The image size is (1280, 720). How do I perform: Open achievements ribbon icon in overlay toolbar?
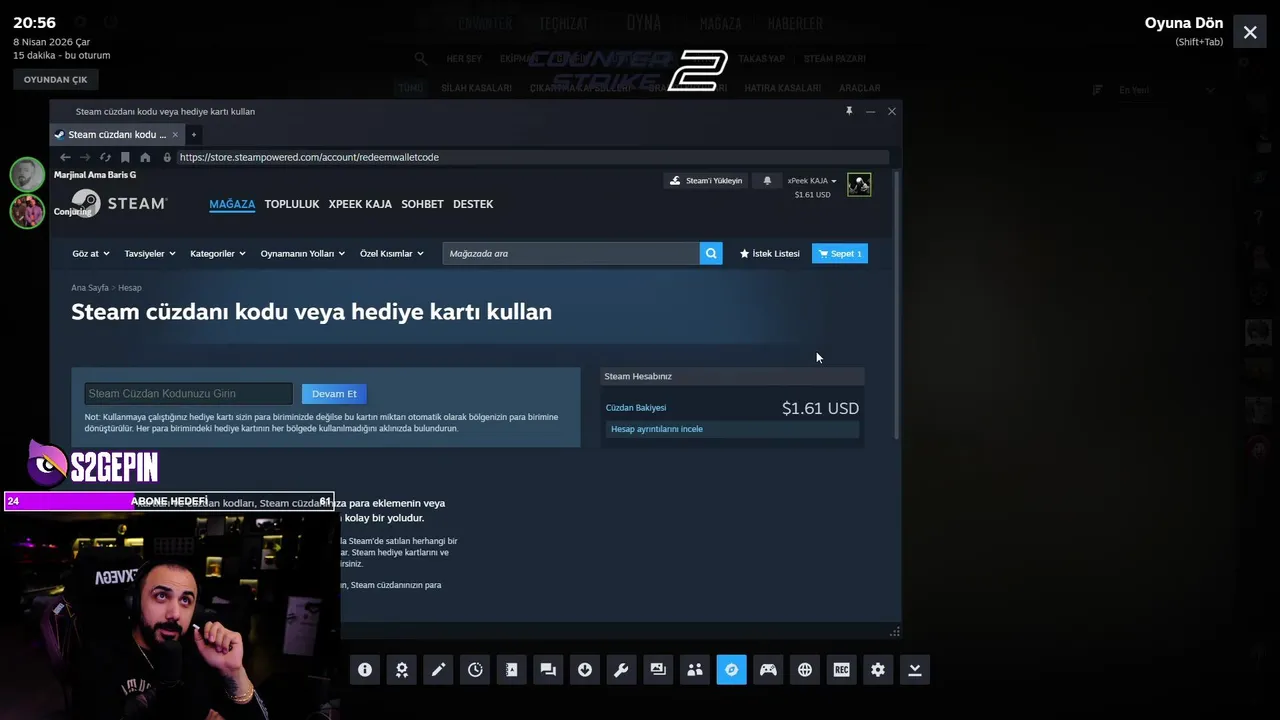tap(401, 670)
